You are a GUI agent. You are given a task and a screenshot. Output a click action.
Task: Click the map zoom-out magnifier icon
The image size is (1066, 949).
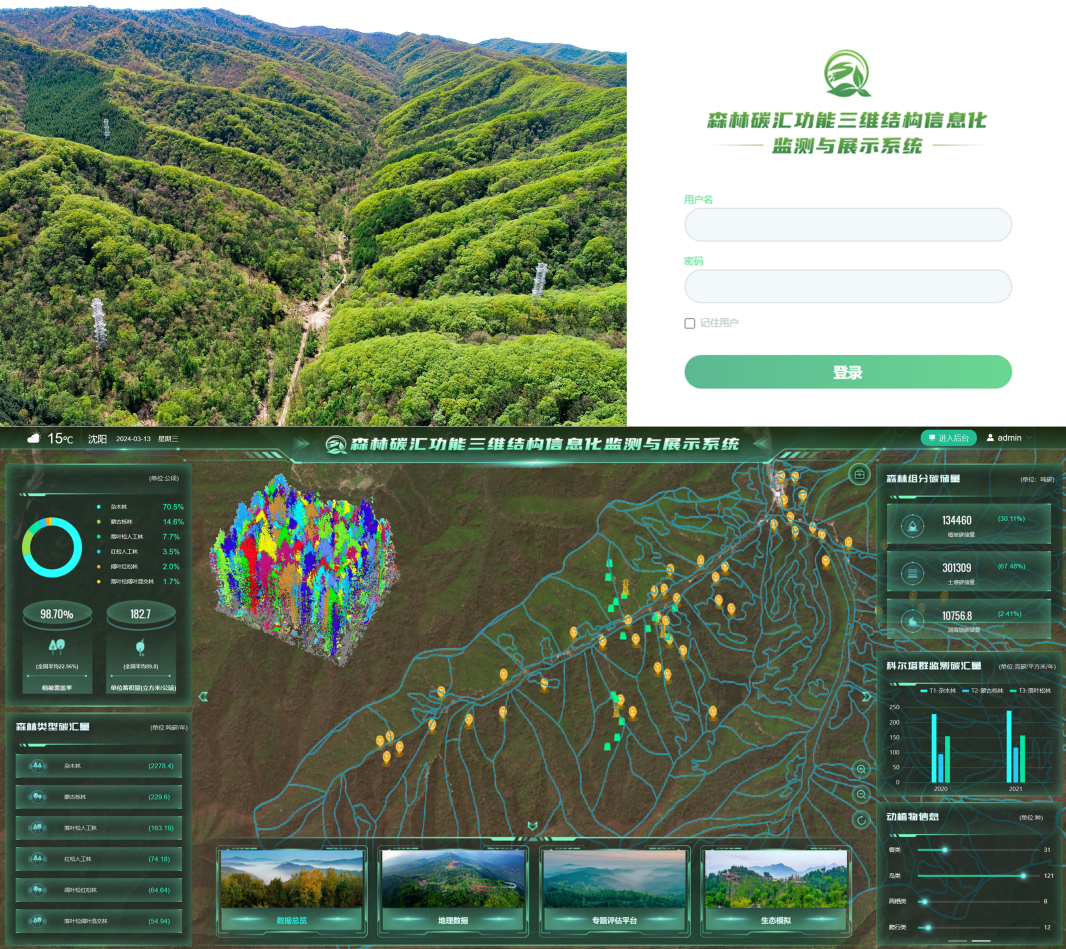pos(861,794)
